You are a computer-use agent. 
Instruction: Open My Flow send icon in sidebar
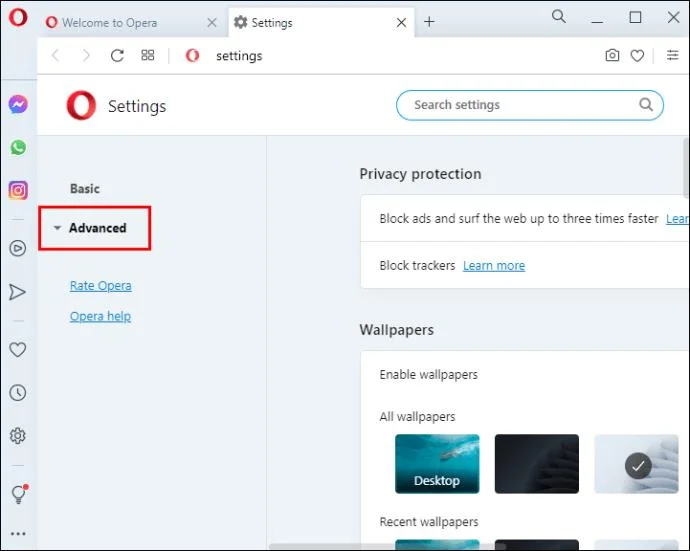[x=17, y=292]
